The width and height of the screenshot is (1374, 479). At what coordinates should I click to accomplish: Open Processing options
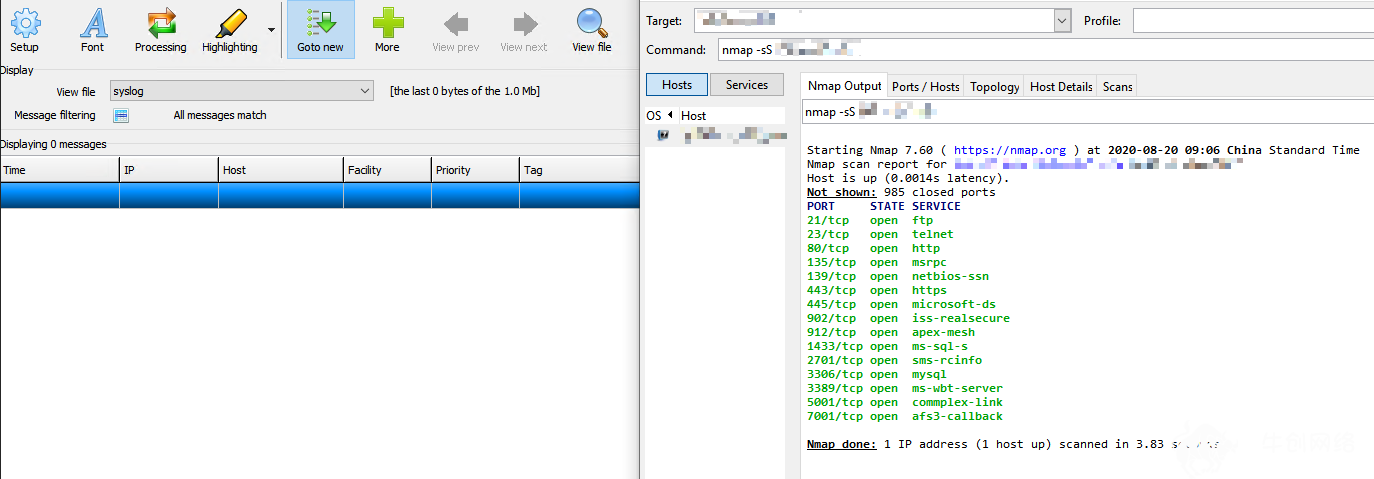tap(160, 30)
